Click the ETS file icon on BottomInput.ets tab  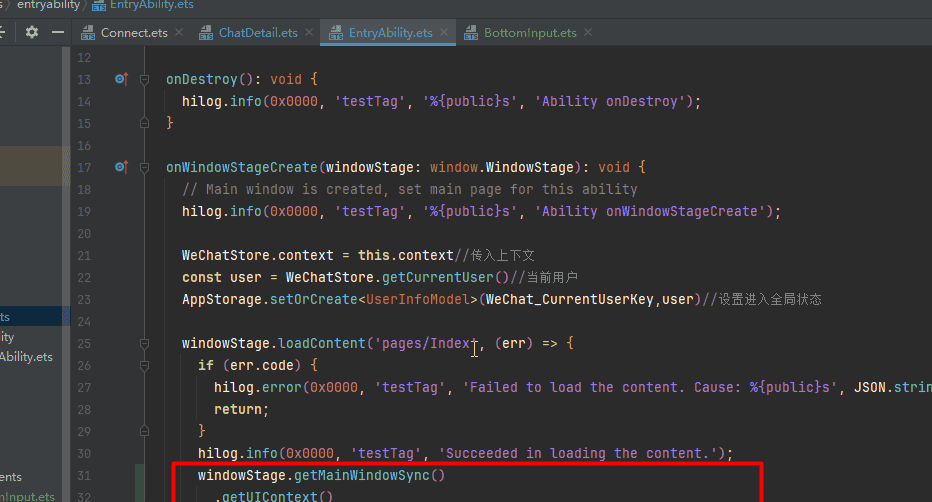pyautogui.click(x=471, y=33)
